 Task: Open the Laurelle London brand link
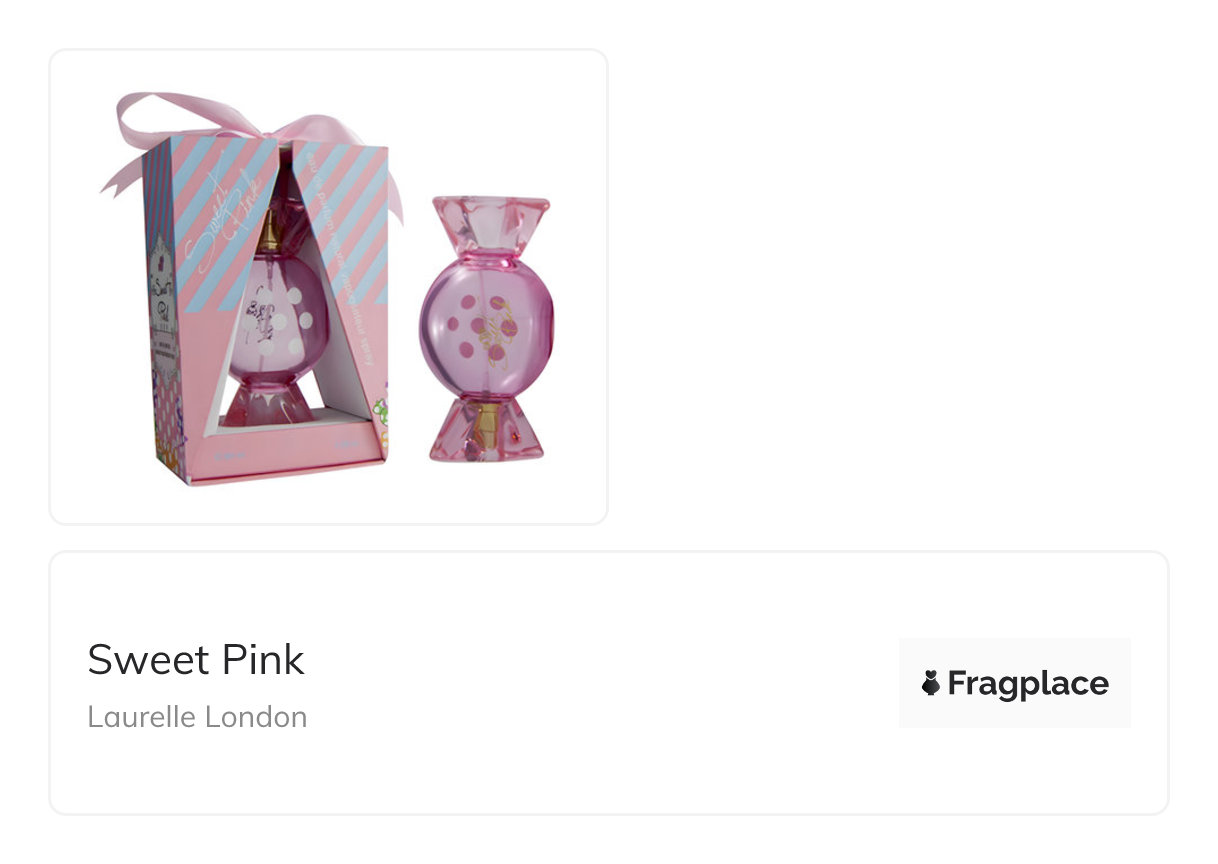[197, 717]
